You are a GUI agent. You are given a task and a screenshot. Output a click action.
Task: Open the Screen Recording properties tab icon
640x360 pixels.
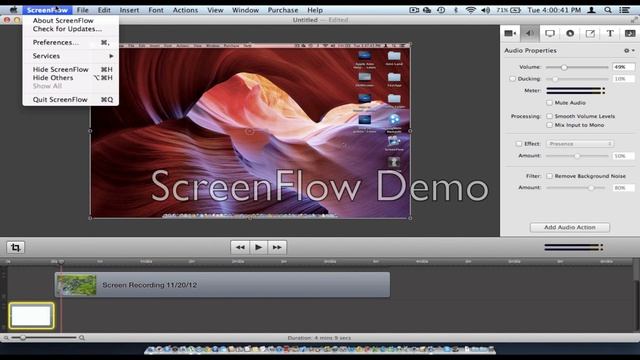point(549,33)
